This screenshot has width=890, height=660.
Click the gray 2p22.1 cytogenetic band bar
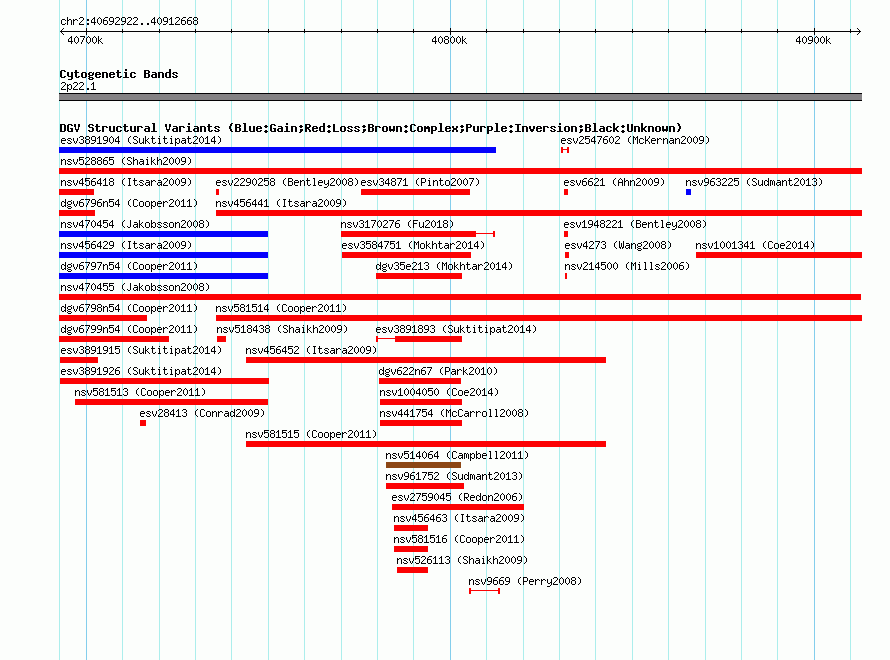point(460,97)
